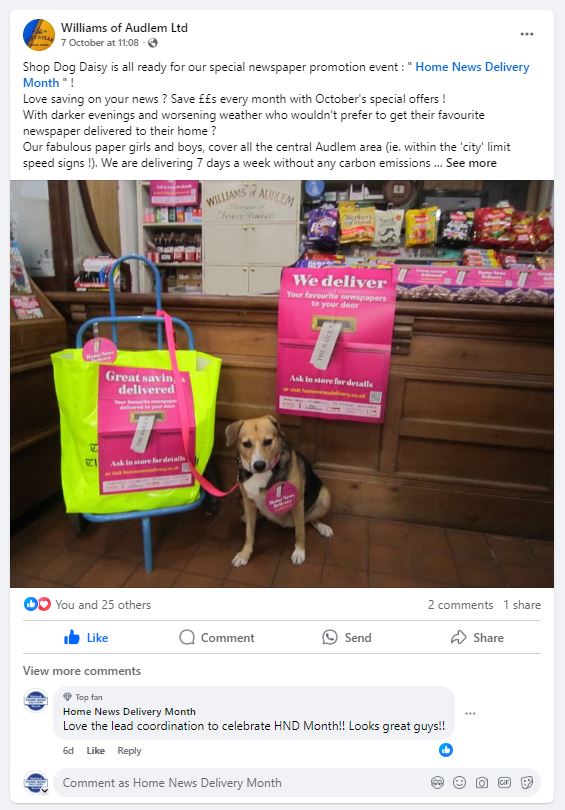This screenshot has width=565, height=810.
Task: Click the Comment action button
Action: point(217,637)
